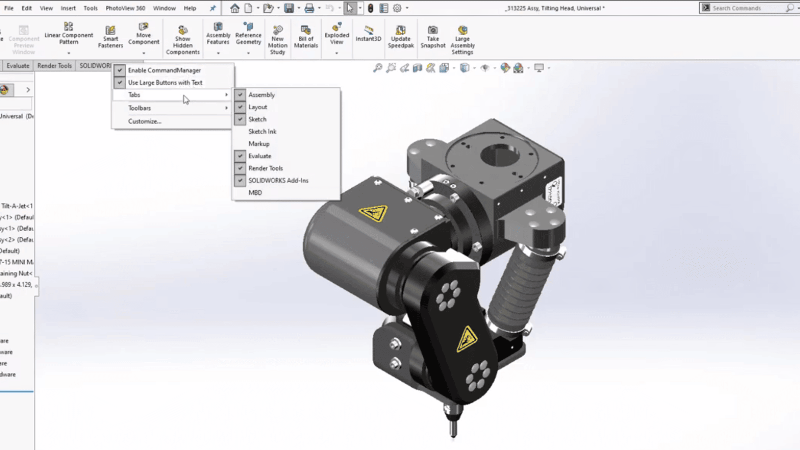The height and width of the screenshot is (450, 800).
Task: Select the Instant3D tool
Action: coord(369,34)
